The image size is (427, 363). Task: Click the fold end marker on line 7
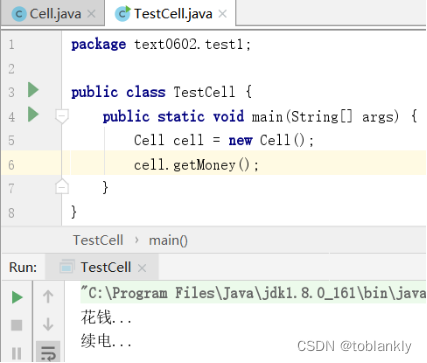tap(62, 187)
